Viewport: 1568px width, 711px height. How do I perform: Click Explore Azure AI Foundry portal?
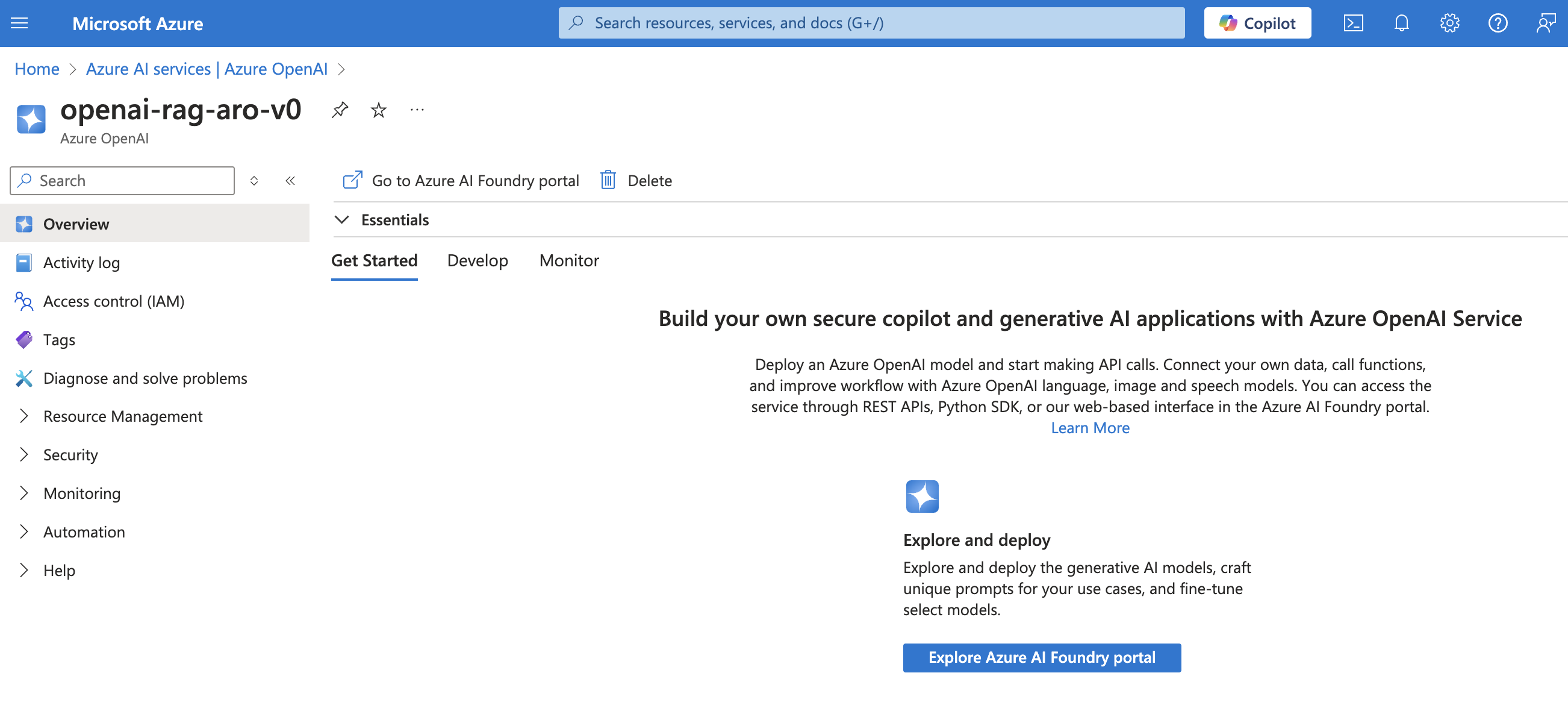1042,657
